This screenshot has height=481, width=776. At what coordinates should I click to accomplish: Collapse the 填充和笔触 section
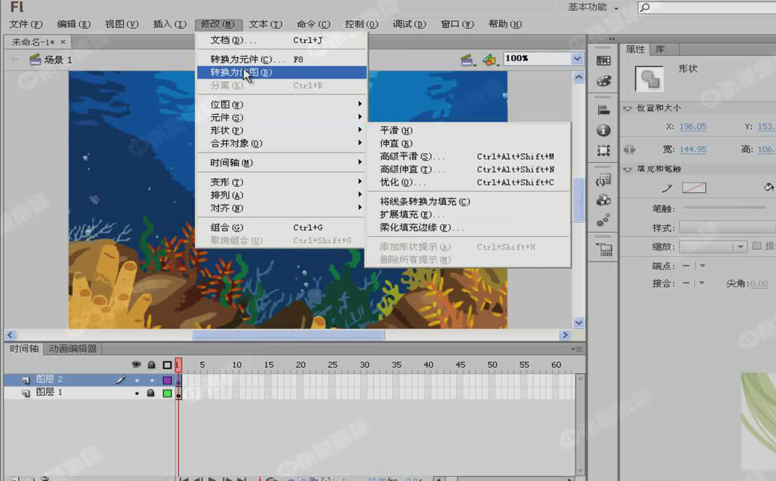point(627,169)
